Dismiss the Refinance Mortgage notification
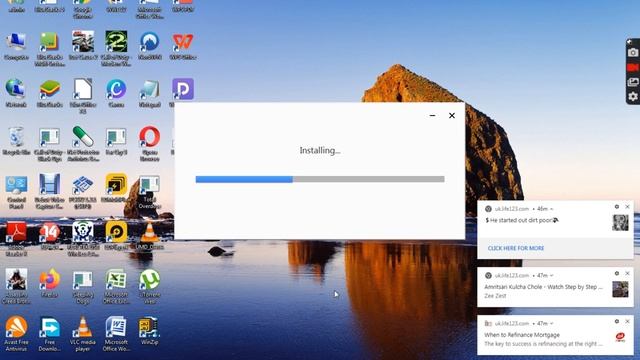This screenshot has width=640, height=360. [628, 322]
